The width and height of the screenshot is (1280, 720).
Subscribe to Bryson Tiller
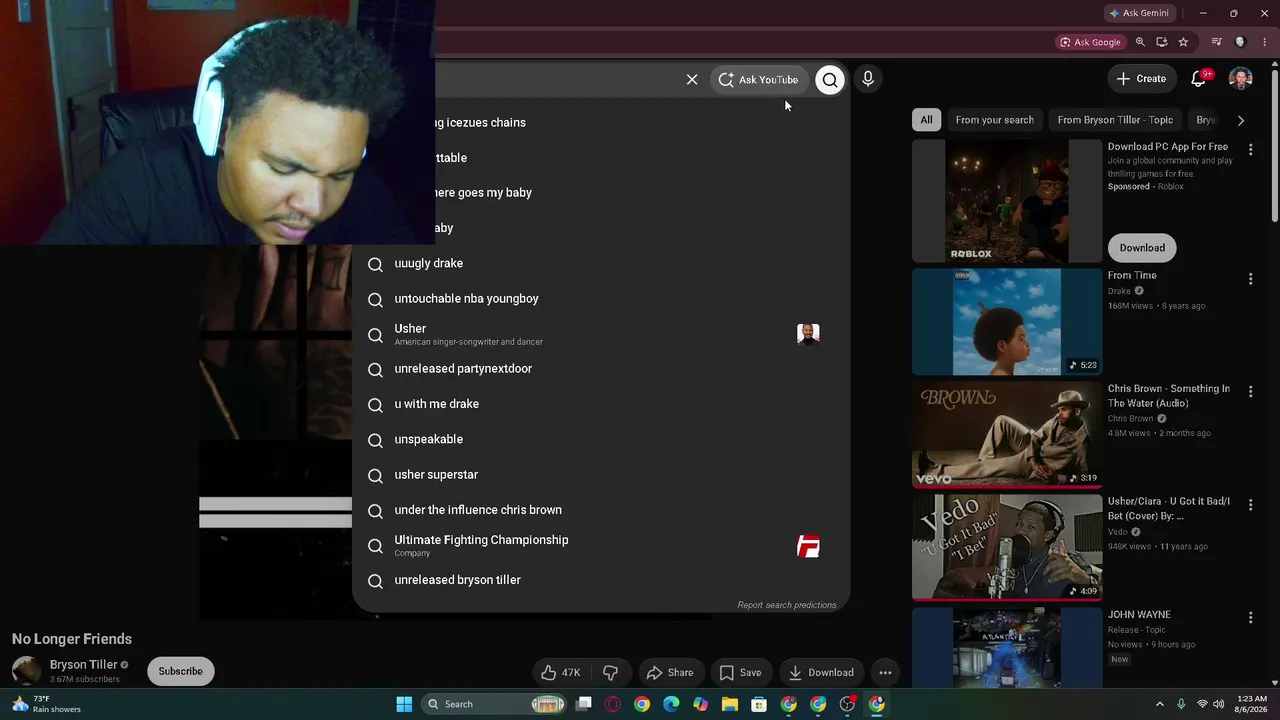click(181, 671)
